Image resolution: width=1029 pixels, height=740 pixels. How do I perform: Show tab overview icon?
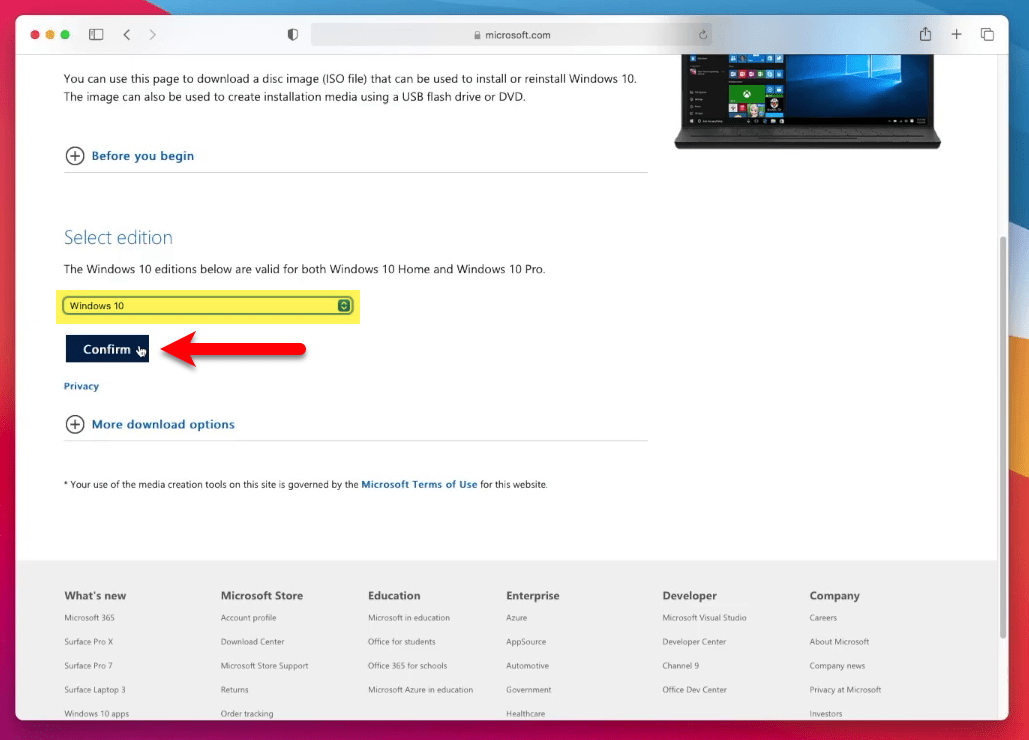click(x=987, y=34)
